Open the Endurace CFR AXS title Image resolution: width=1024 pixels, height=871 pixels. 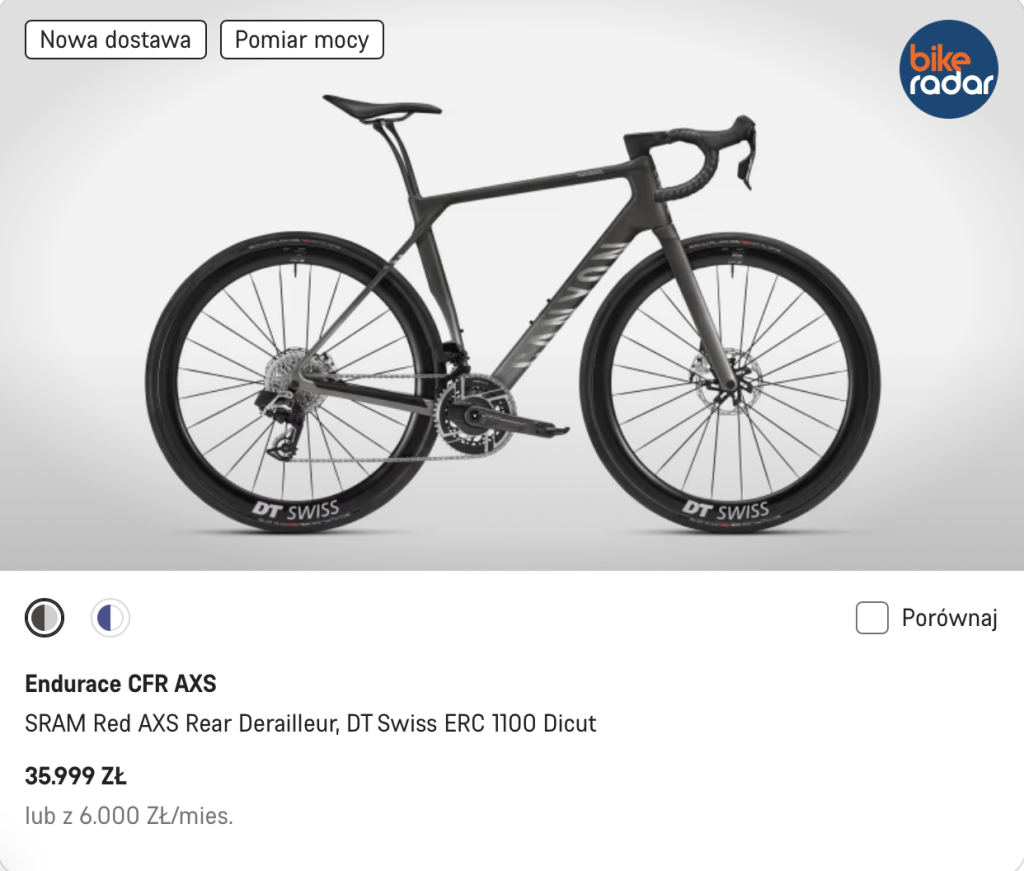120,684
